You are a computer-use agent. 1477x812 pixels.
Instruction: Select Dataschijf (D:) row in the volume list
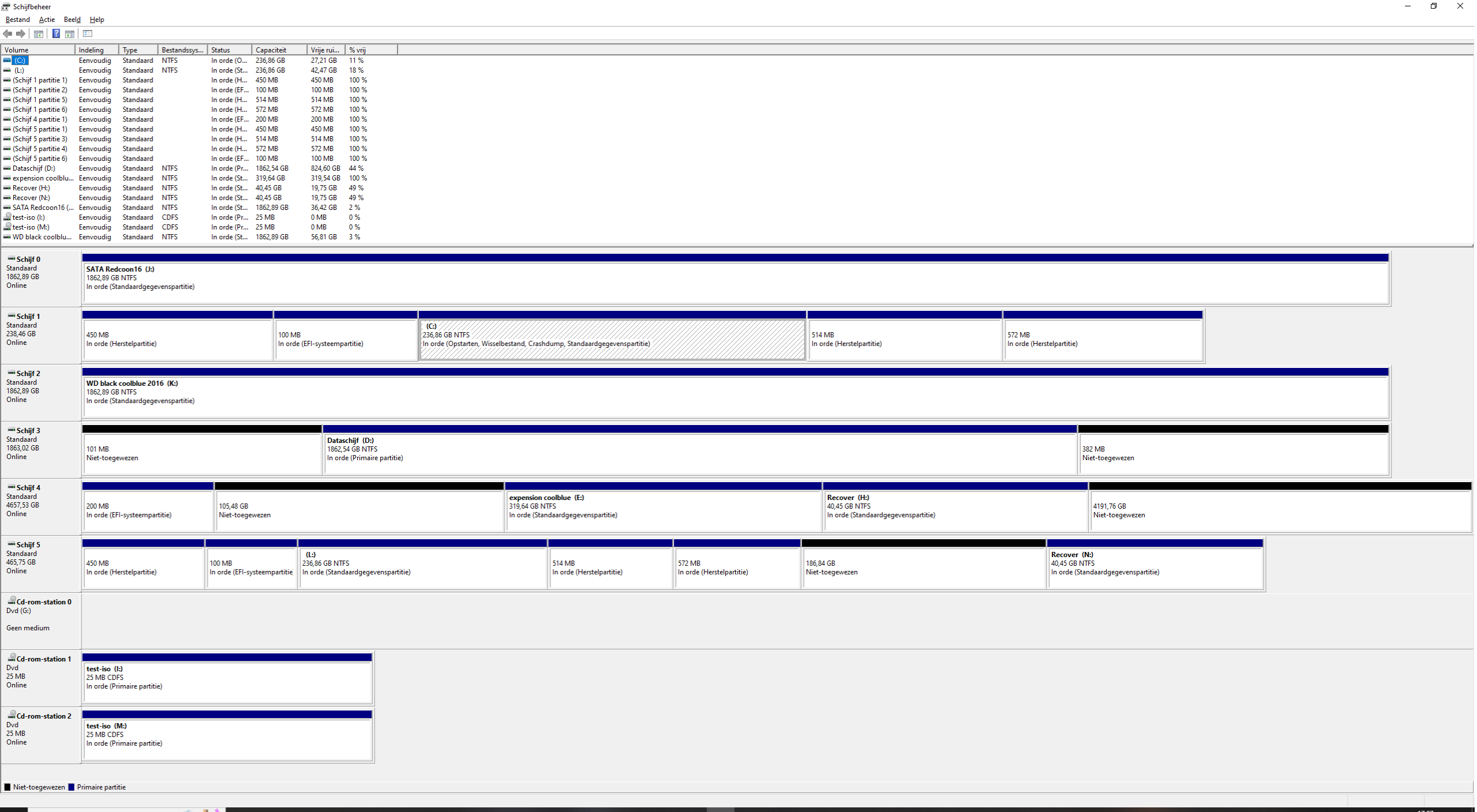(185, 168)
